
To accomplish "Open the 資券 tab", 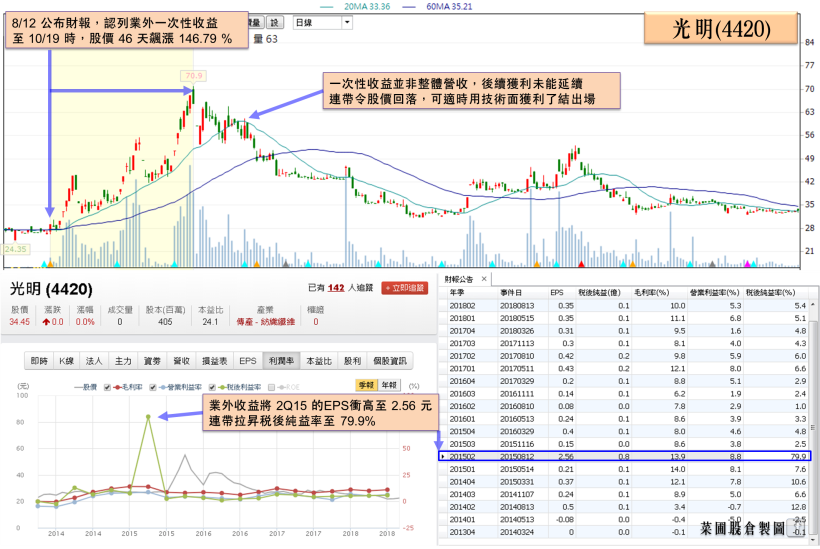I will pyautogui.click(x=152, y=361).
